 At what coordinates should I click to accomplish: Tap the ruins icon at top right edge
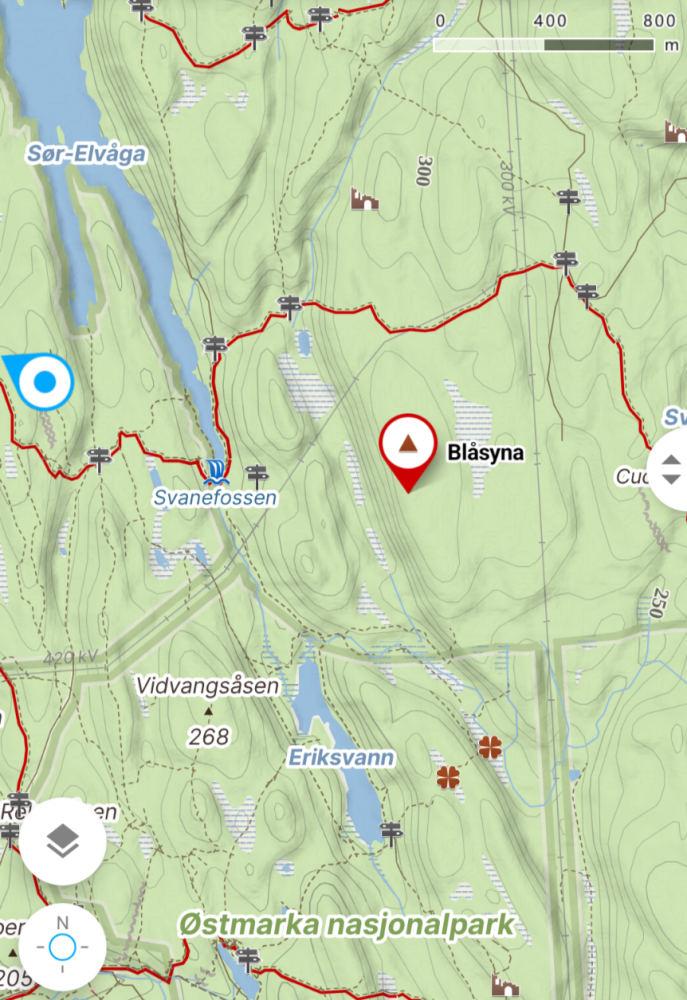(x=676, y=131)
